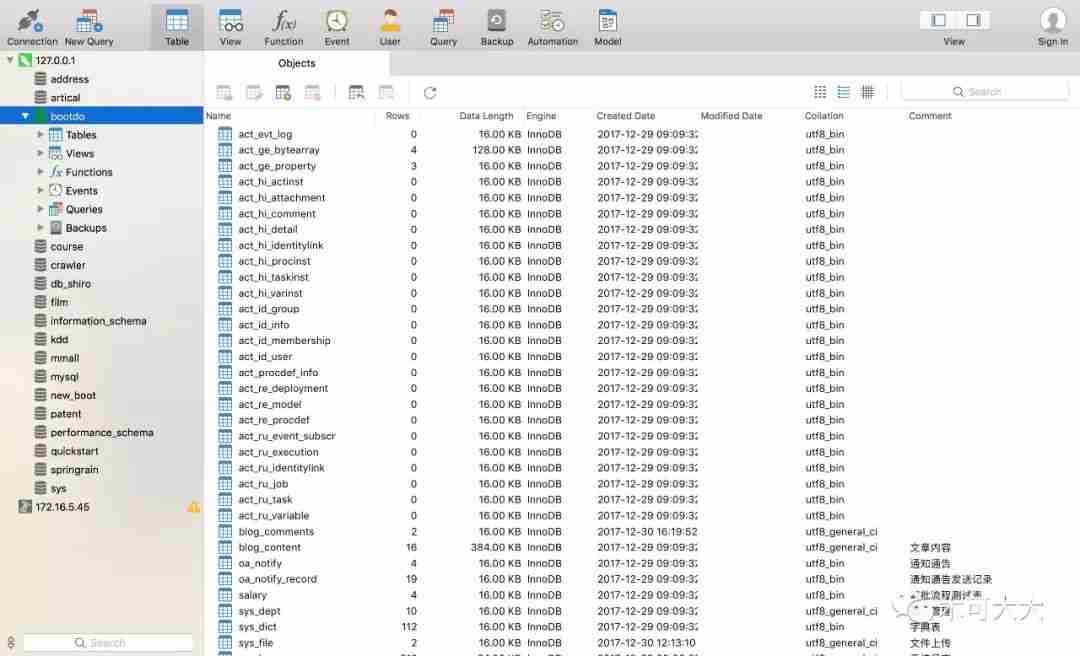Click Sign In at top right
This screenshot has width=1080, height=656.
(1052, 27)
